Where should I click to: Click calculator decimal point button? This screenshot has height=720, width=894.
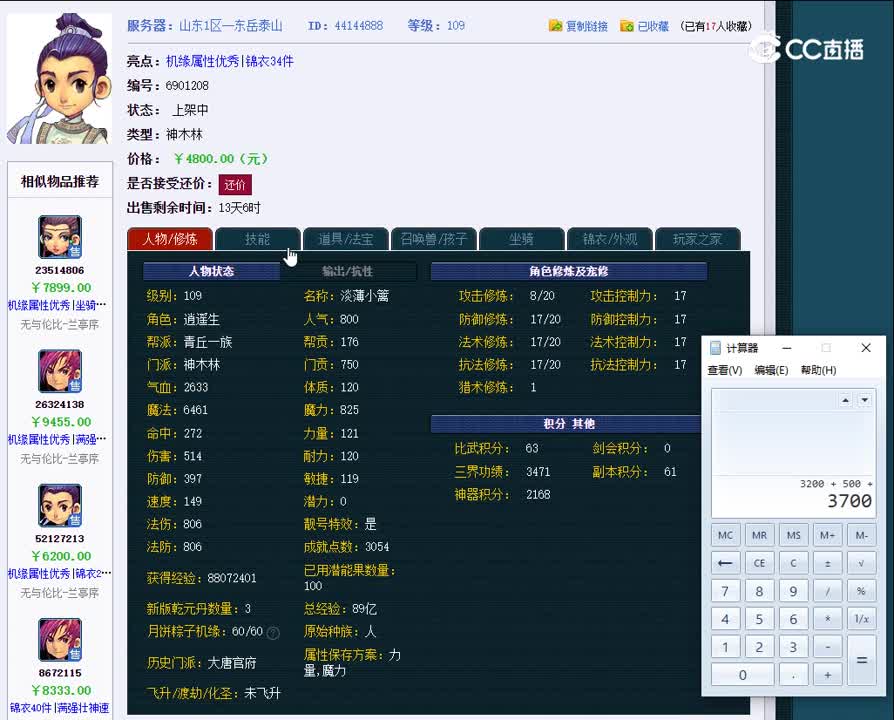794,675
